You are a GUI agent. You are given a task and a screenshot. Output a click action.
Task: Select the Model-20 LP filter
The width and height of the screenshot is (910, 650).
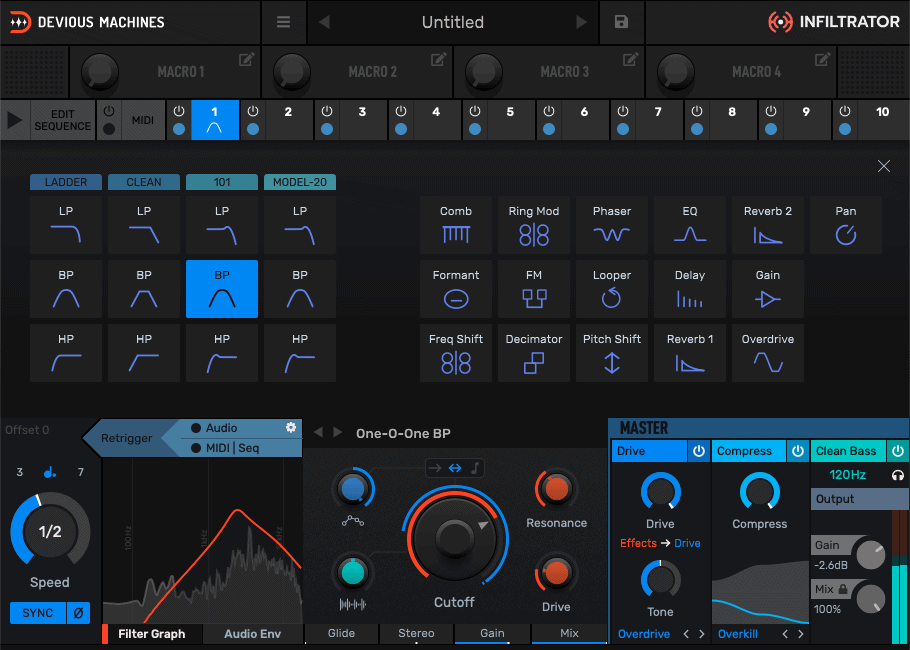tap(299, 225)
